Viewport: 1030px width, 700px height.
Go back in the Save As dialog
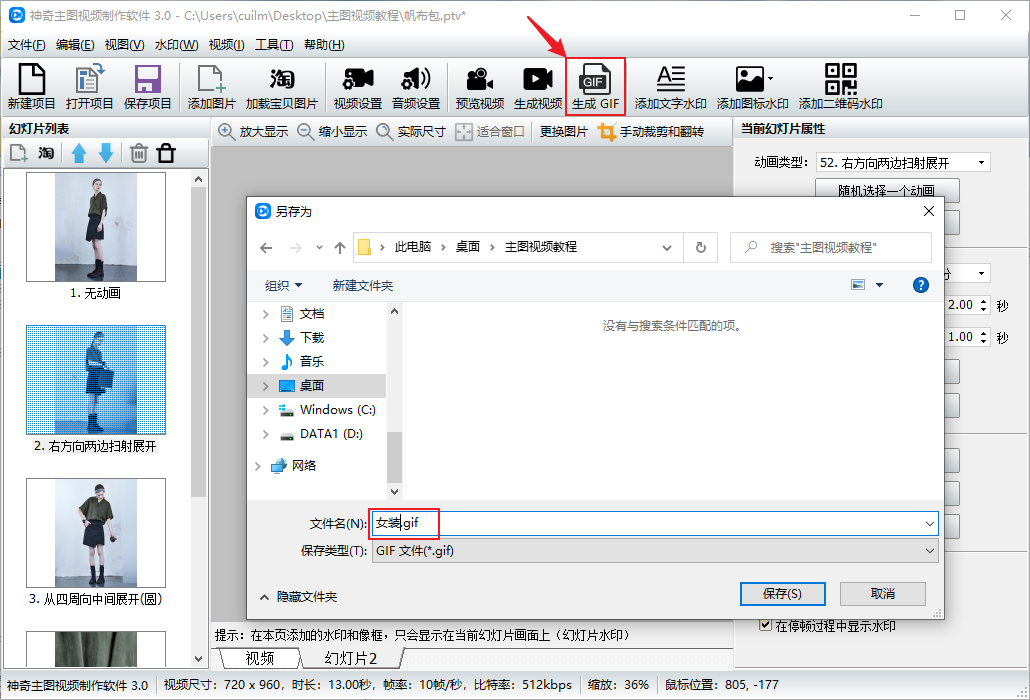266,248
